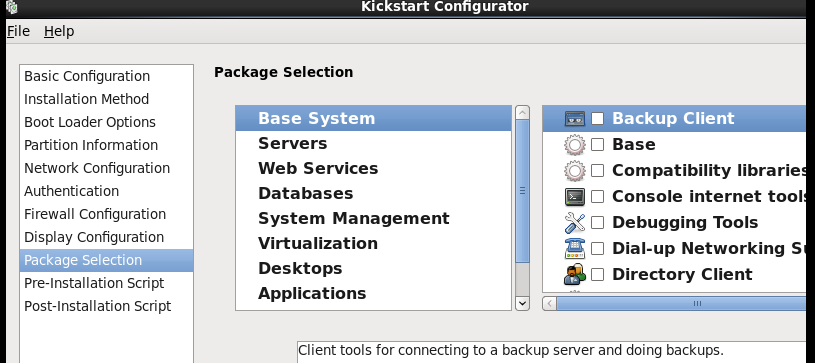The height and width of the screenshot is (363, 815).
Task: Enable the Debugging Tools checkbox
Action: coord(597,223)
